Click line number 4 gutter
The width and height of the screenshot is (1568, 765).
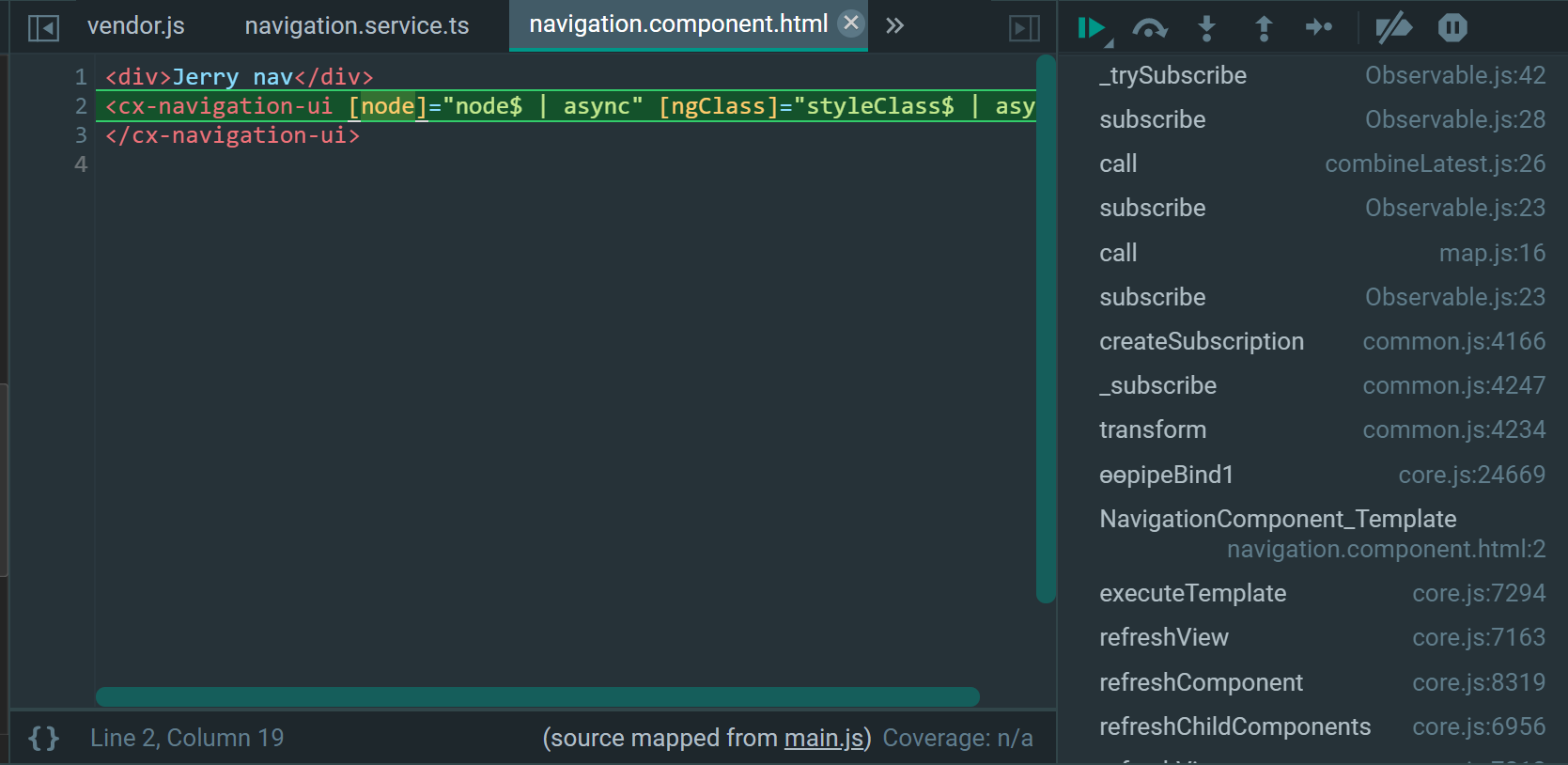(81, 164)
